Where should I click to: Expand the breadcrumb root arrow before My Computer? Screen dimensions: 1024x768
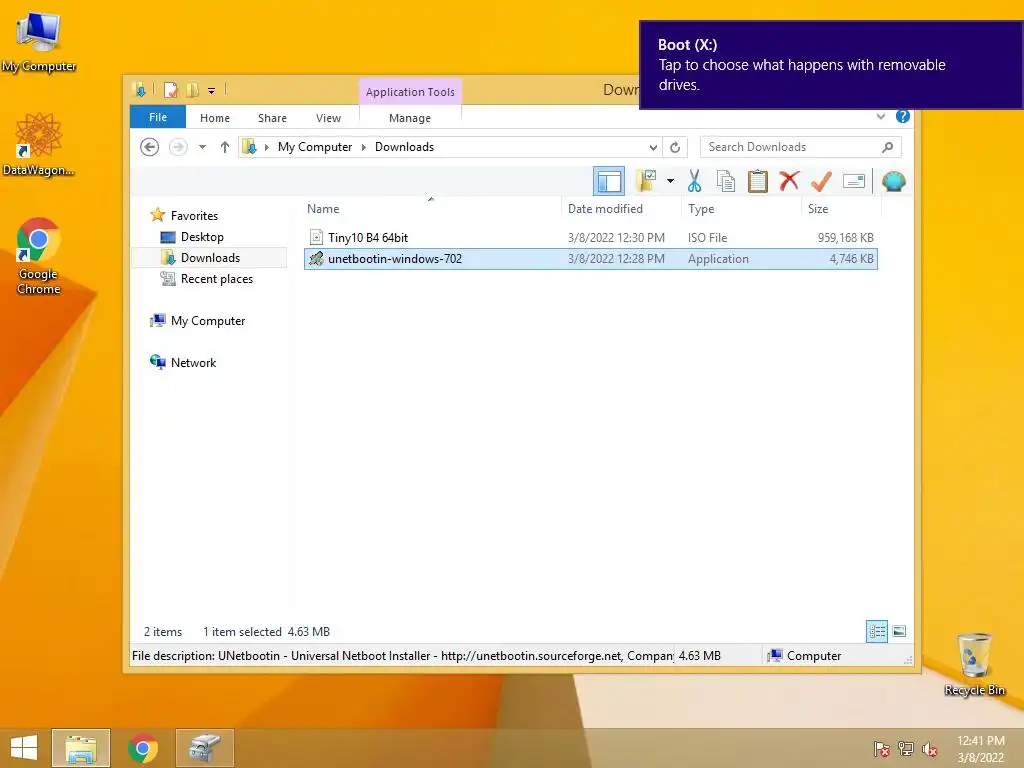pos(266,148)
